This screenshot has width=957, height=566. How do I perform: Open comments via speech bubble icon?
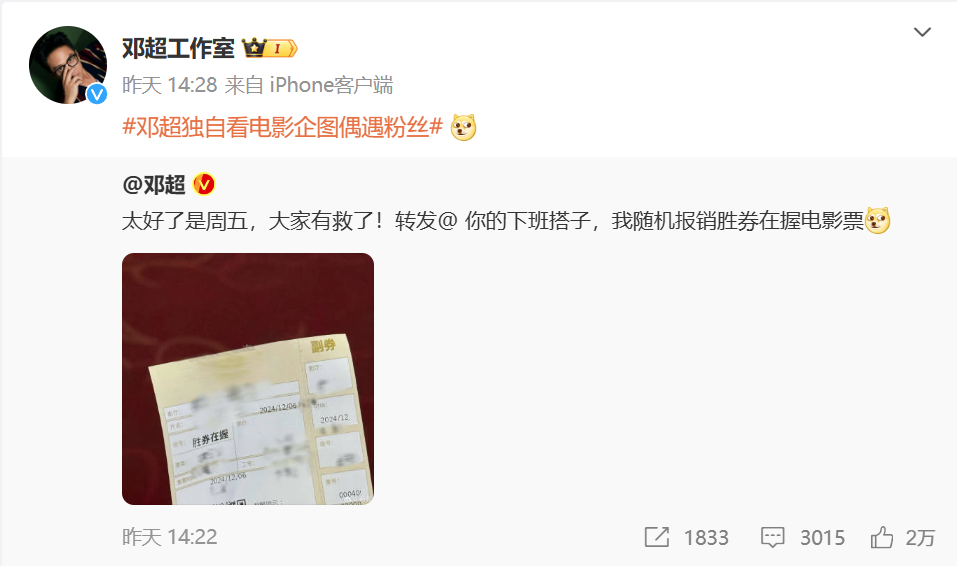pyautogui.click(x=773, y=537)
